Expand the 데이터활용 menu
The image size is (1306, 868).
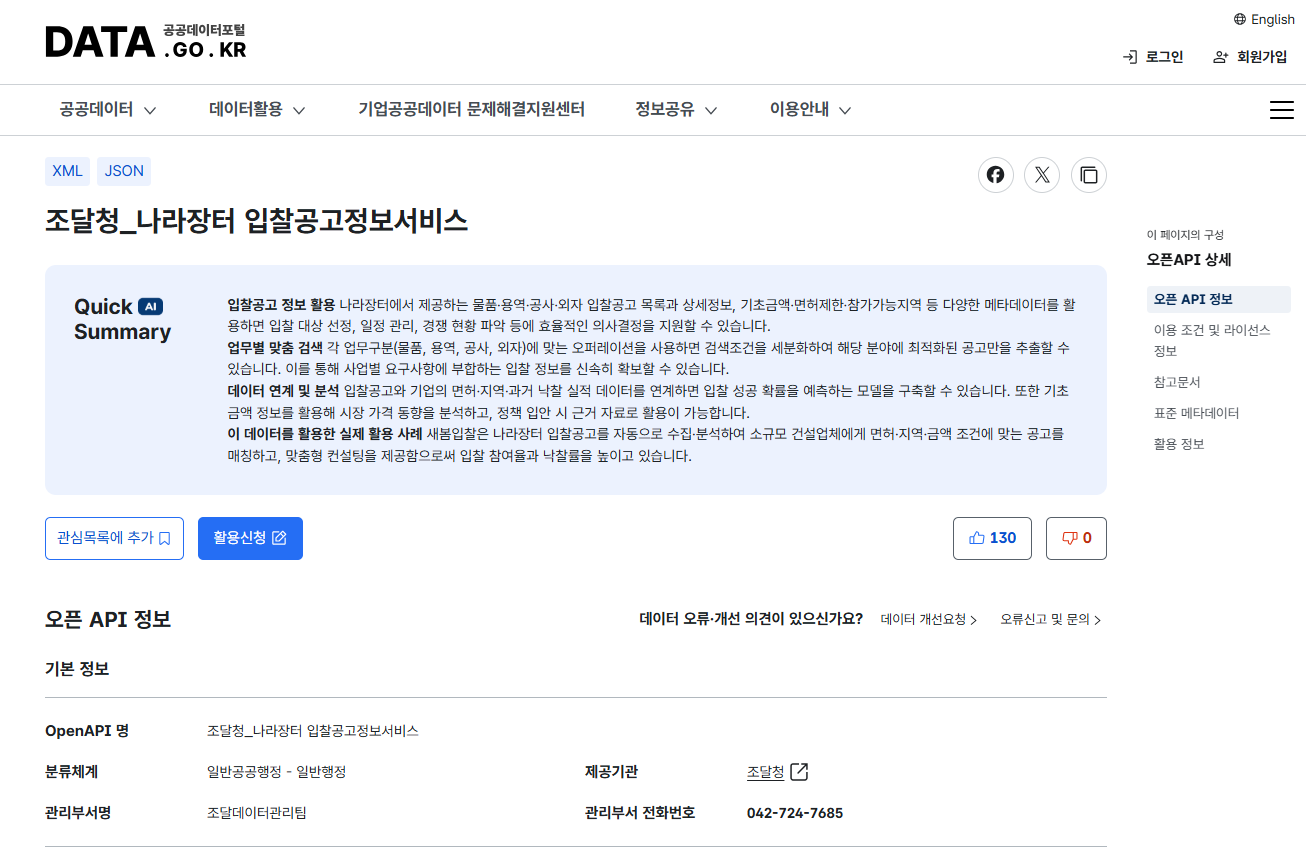point(257,110)
